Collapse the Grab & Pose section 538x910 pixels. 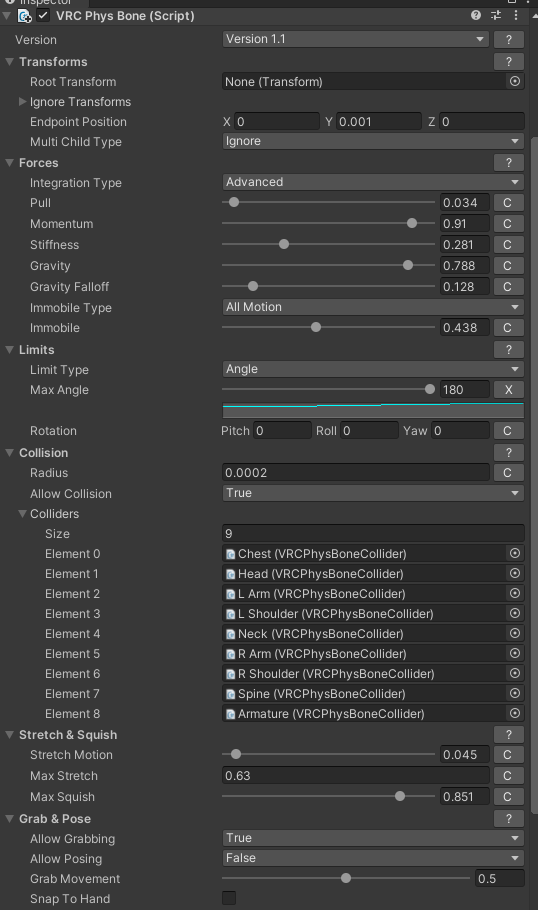point(9,818)
